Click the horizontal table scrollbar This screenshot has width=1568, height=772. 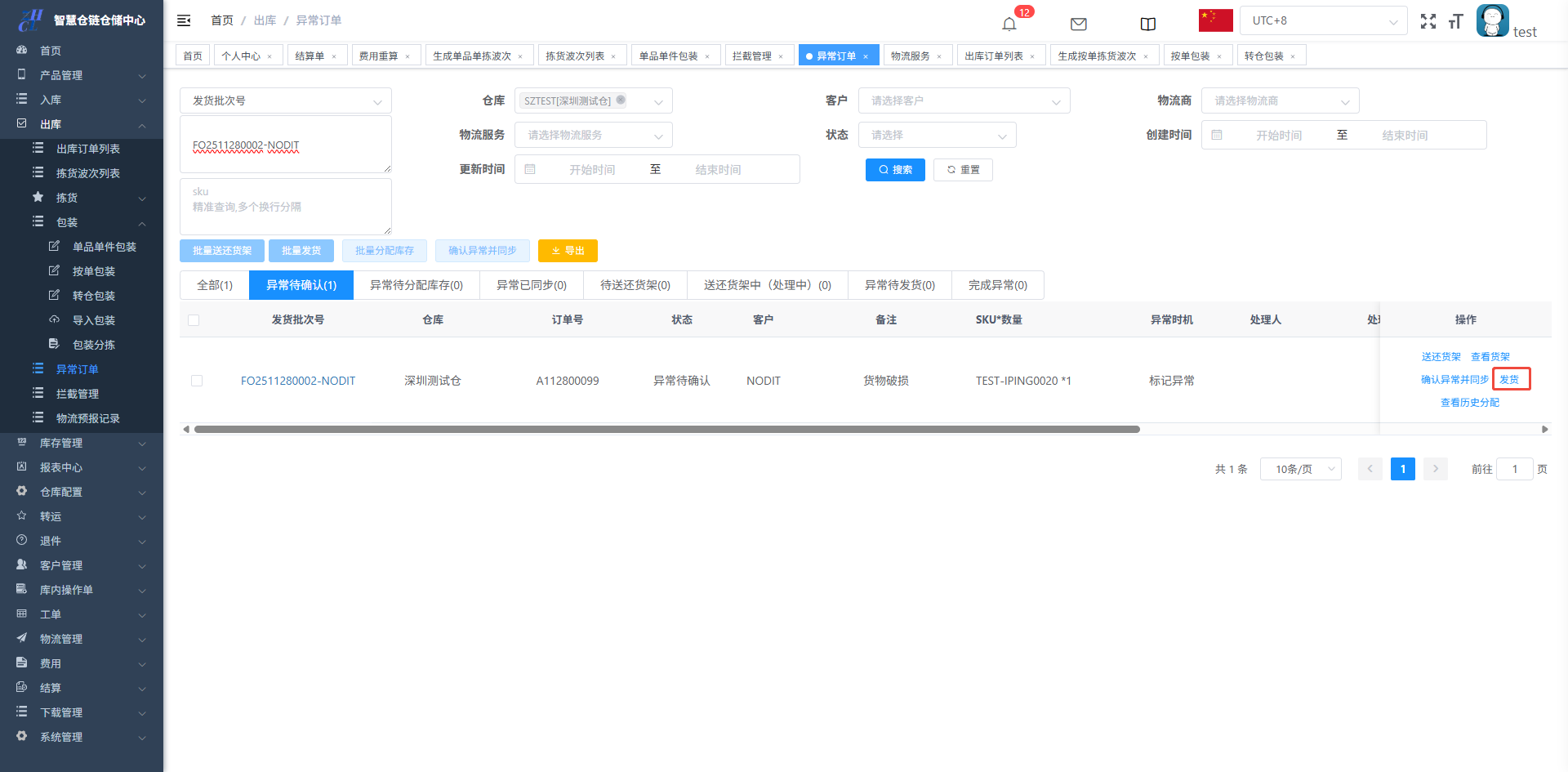click(666, 429)
